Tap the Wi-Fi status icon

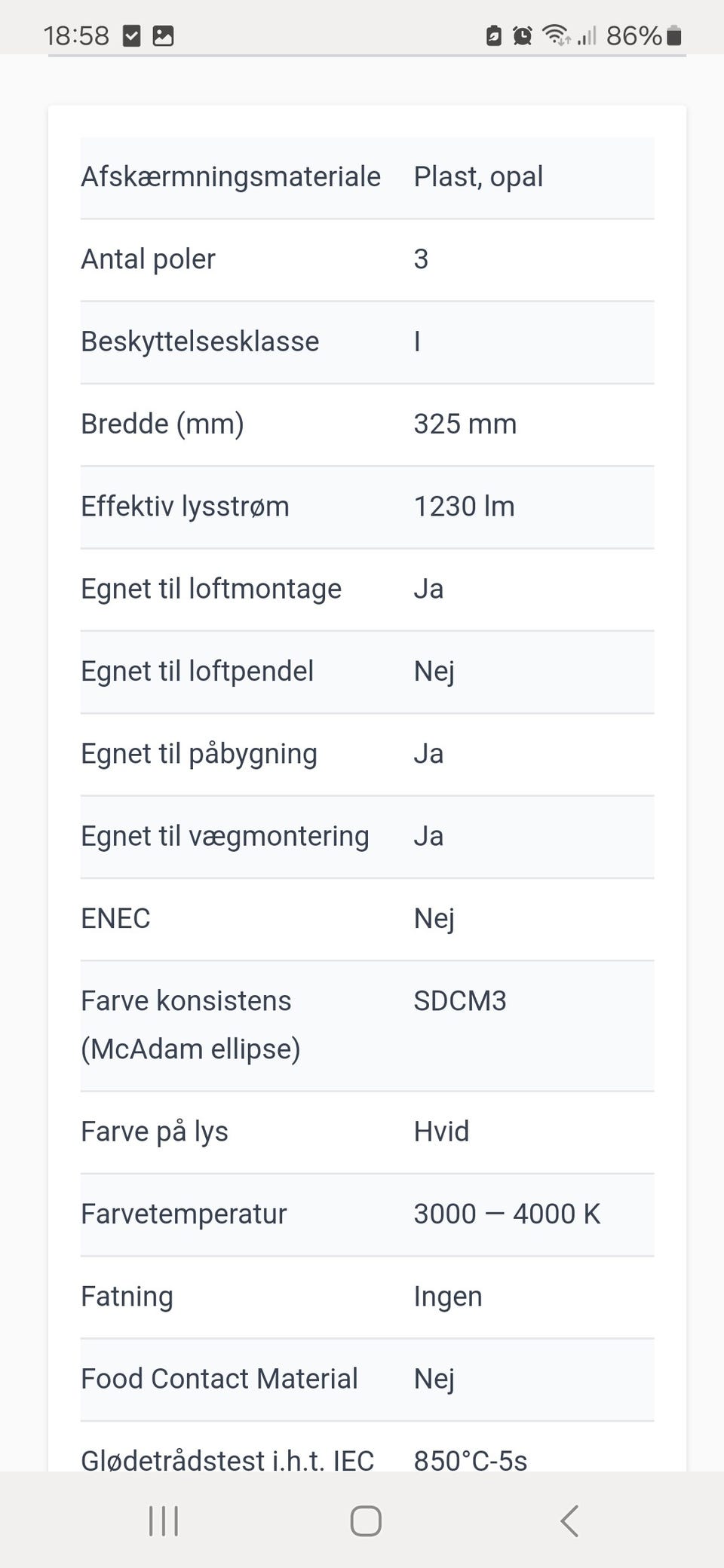557,35
